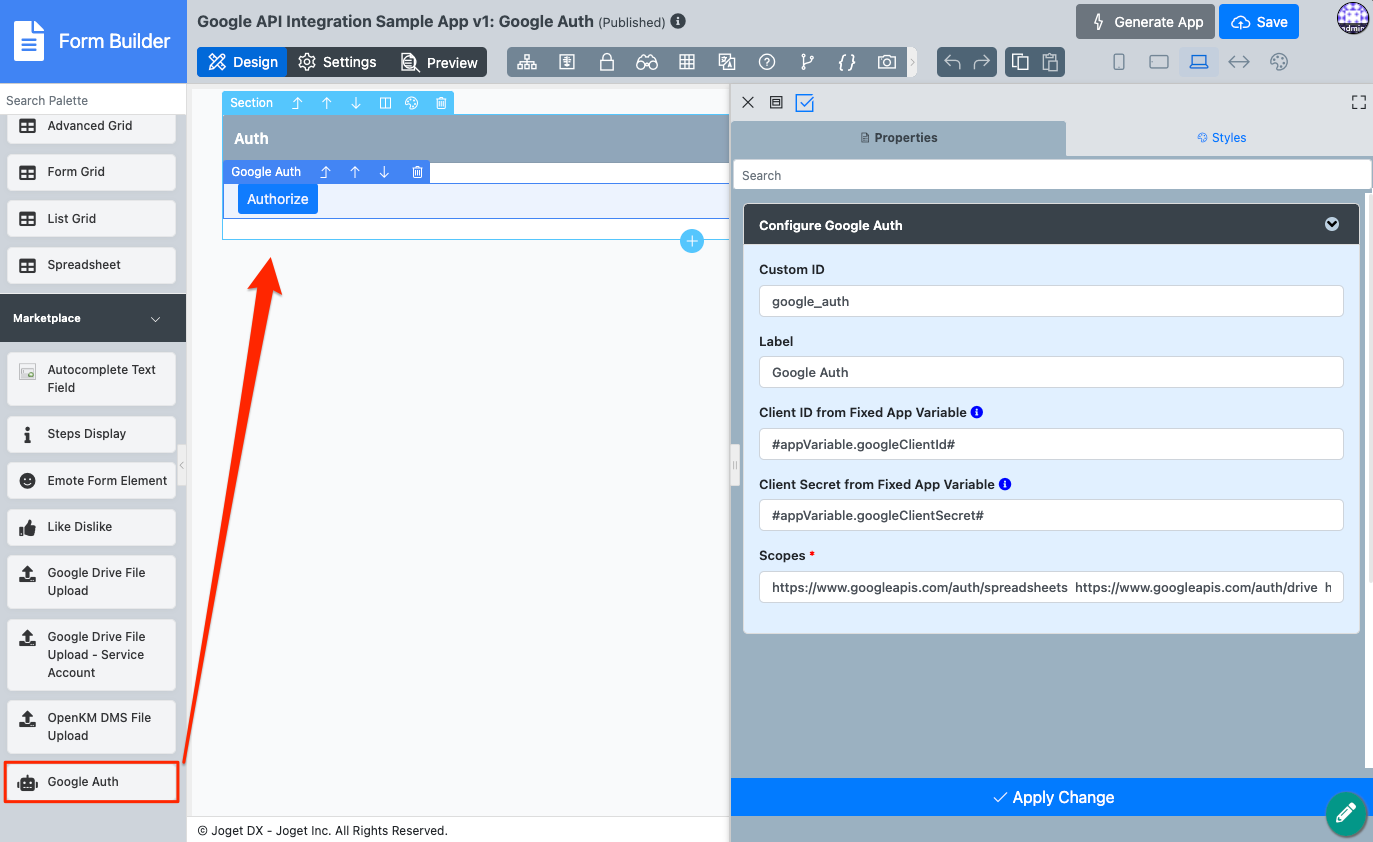This screenshot has height=842, width=1373.
Task: Click the Client Secret app variable field
Action: point(1051,515)
